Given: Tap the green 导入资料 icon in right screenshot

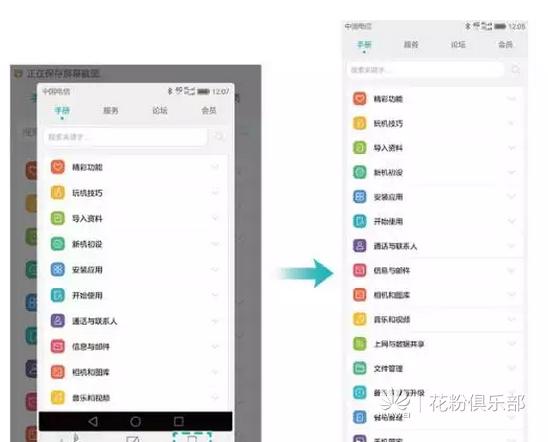Looking at the screenshot, I should [x=360, y=148].
